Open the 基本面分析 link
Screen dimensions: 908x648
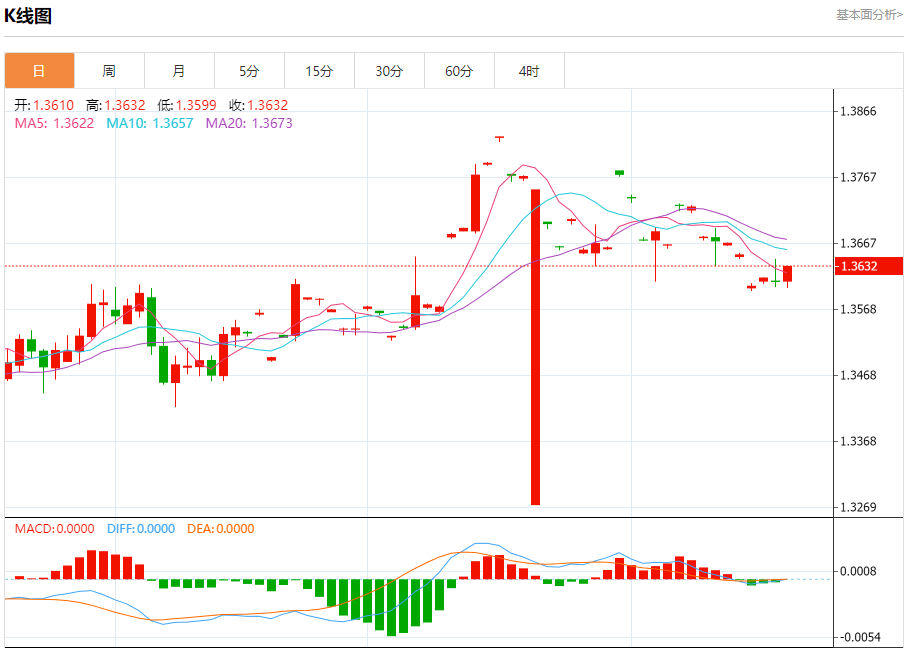pos(869,15)
